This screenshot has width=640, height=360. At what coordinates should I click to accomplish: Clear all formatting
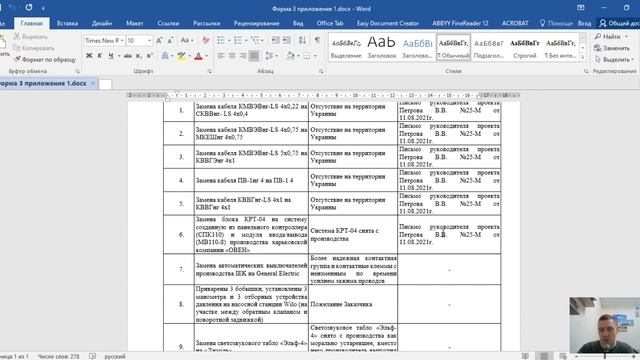tap(206, 40)
